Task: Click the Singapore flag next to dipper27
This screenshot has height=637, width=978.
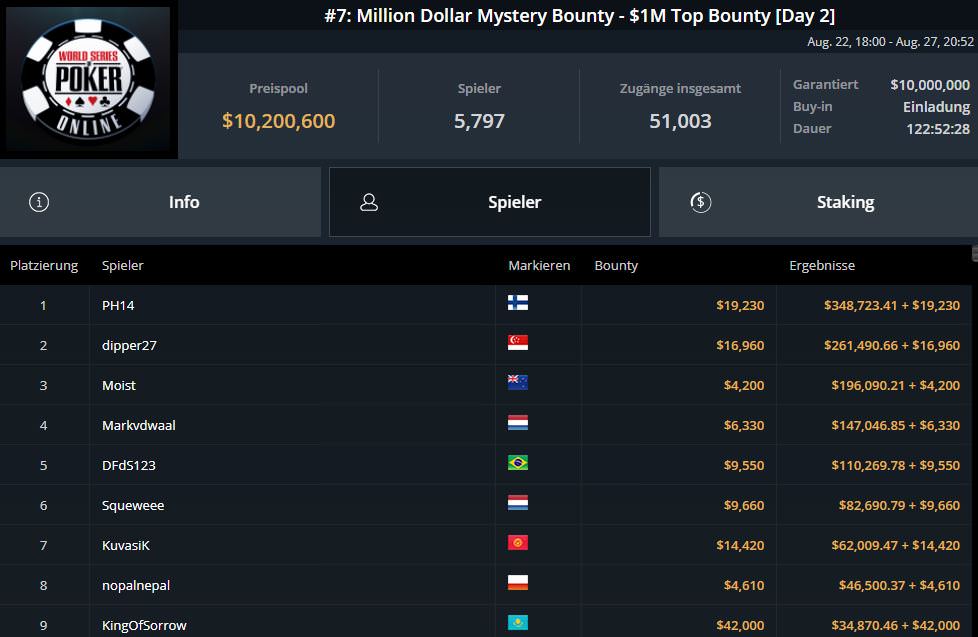Action: point(518,344)
